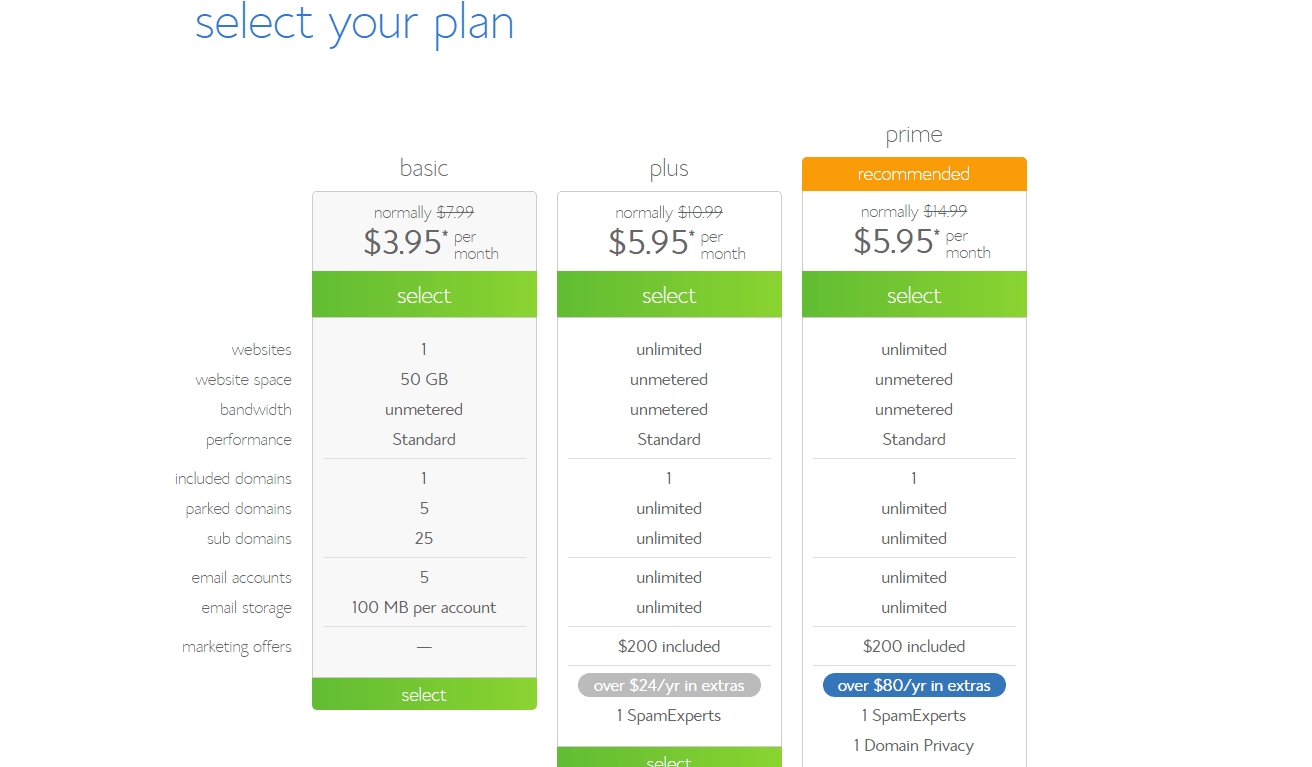
Task: Click the bottom select button under plus
Action: pyautogui.click(x=668, y=760)
